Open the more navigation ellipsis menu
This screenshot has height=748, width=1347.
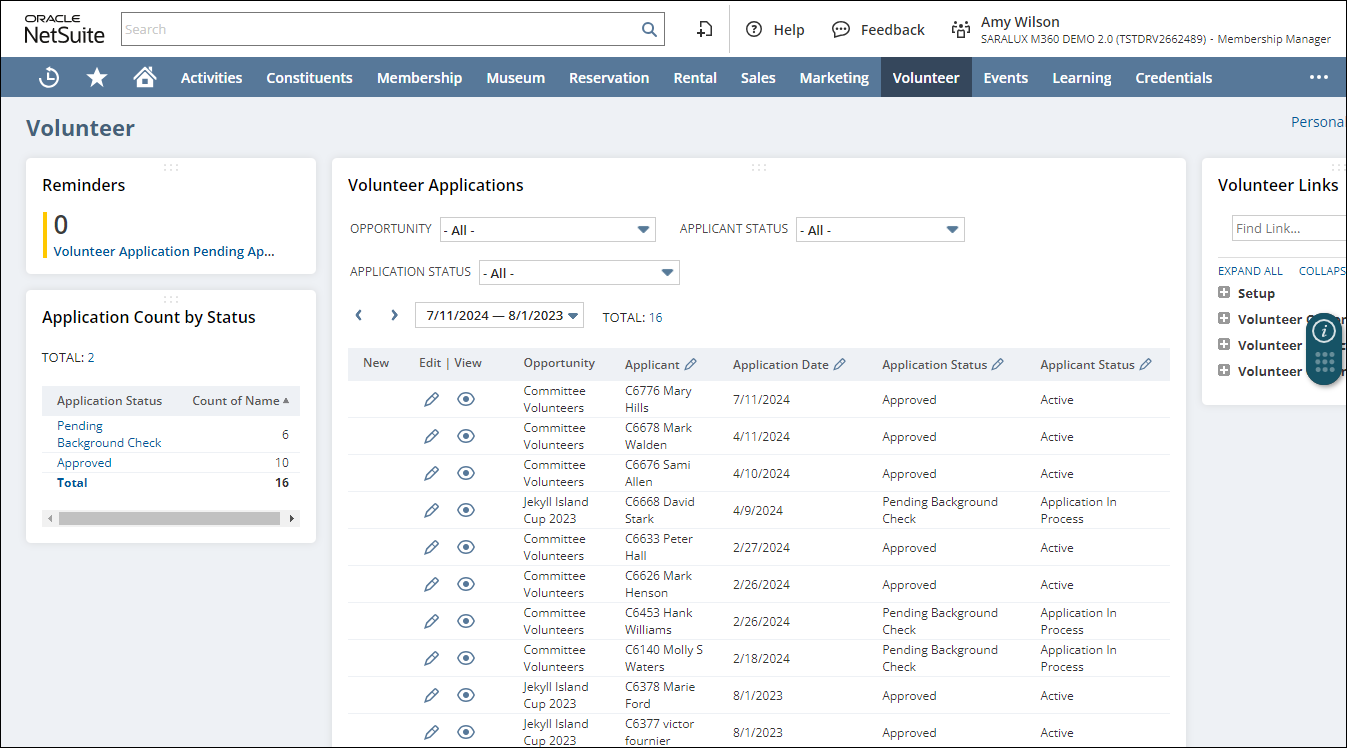click(1319, 77)
